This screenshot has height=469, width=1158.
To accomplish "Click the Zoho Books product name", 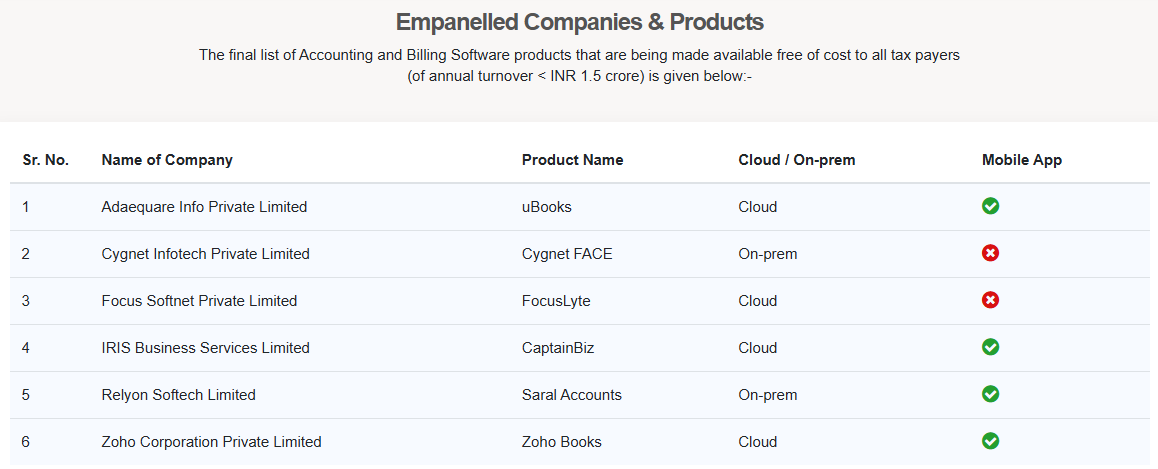I will (x=561, y=442).
